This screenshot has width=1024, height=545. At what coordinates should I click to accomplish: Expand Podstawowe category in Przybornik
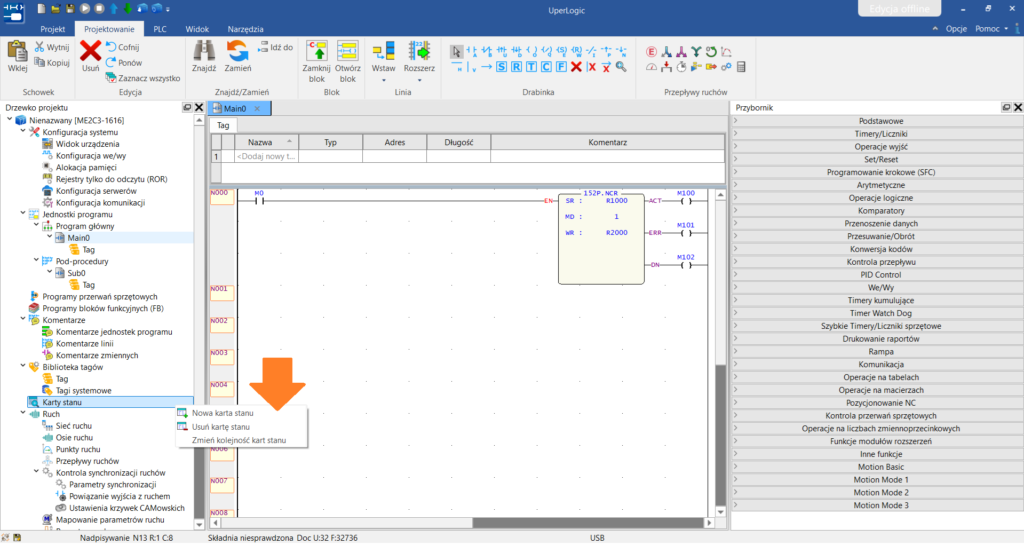tap(735, 121)
